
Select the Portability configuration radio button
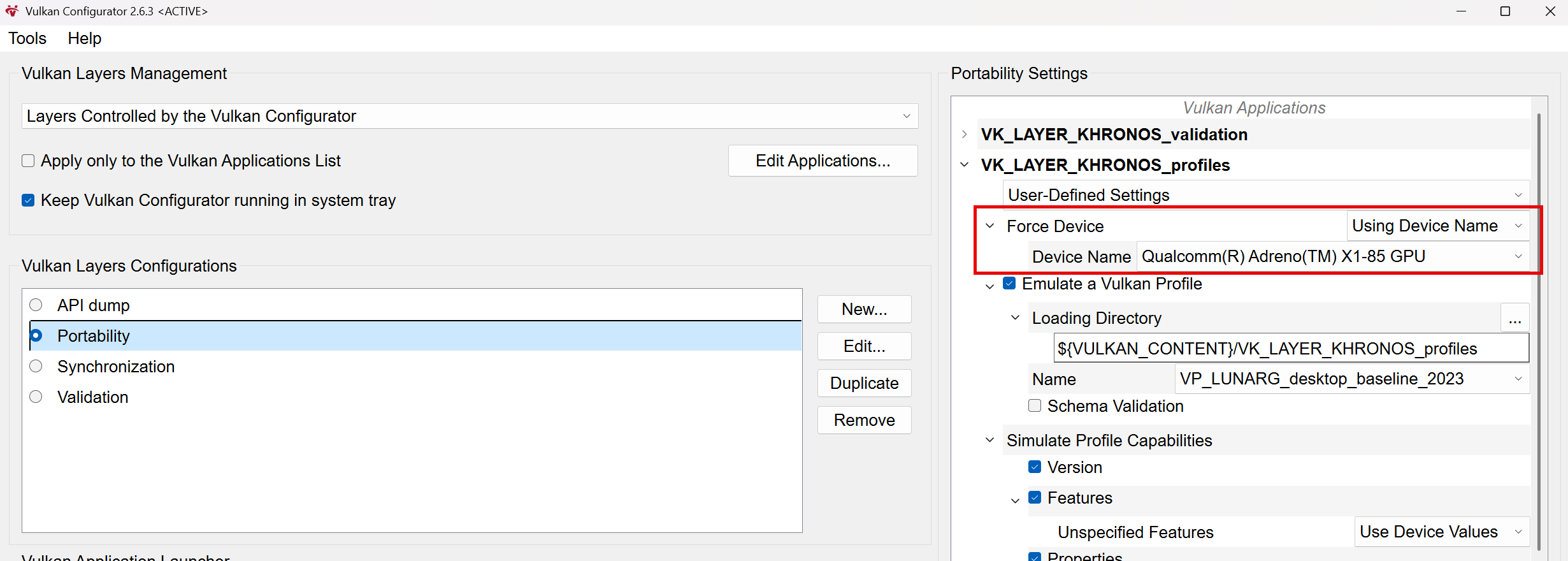point(36,336)
